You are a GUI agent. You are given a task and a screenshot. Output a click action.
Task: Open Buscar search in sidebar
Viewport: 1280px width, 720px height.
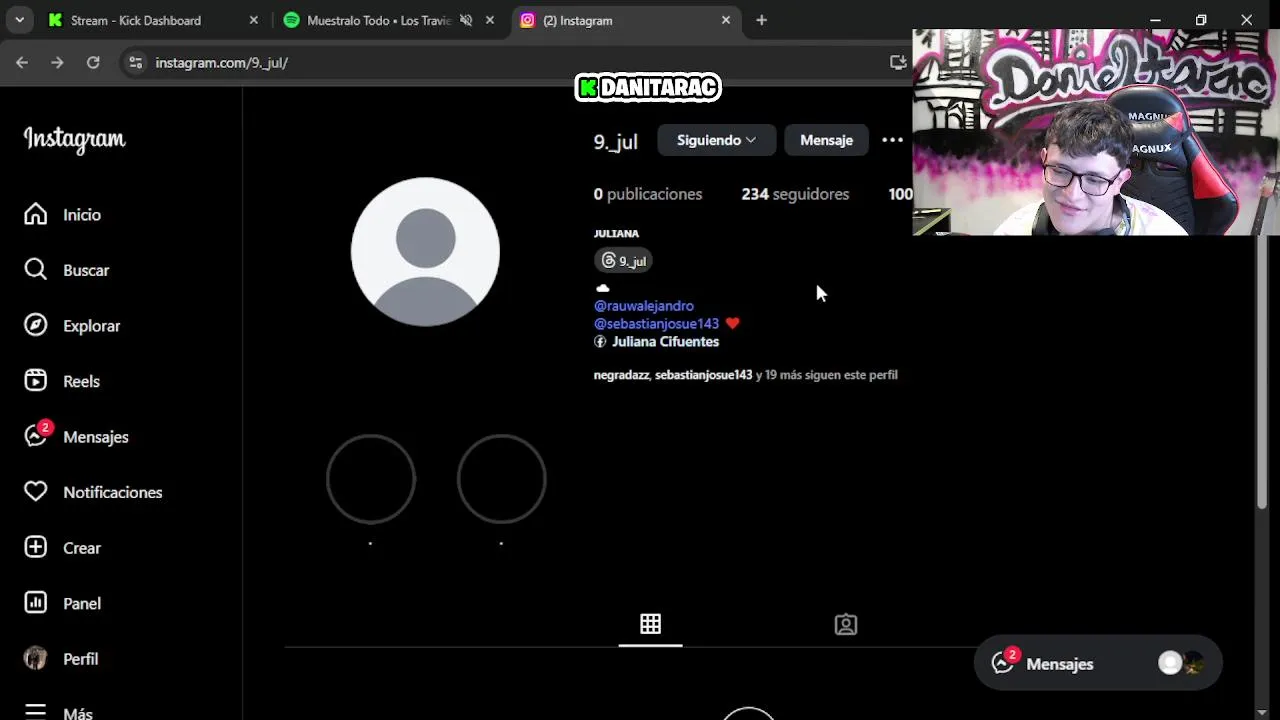point(36,270)
